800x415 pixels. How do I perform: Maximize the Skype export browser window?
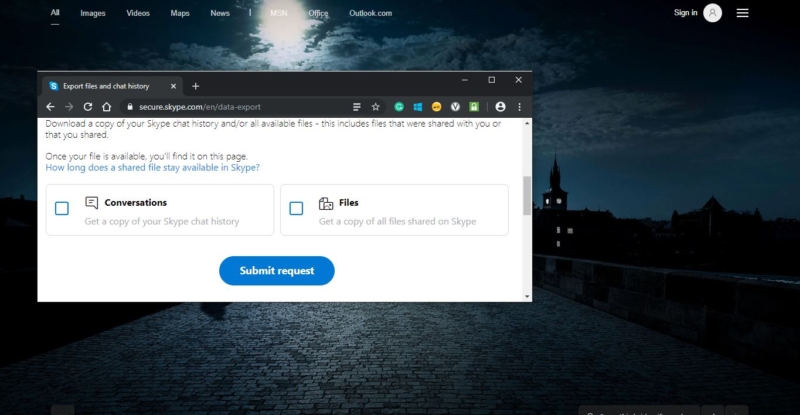click(491, 80)
